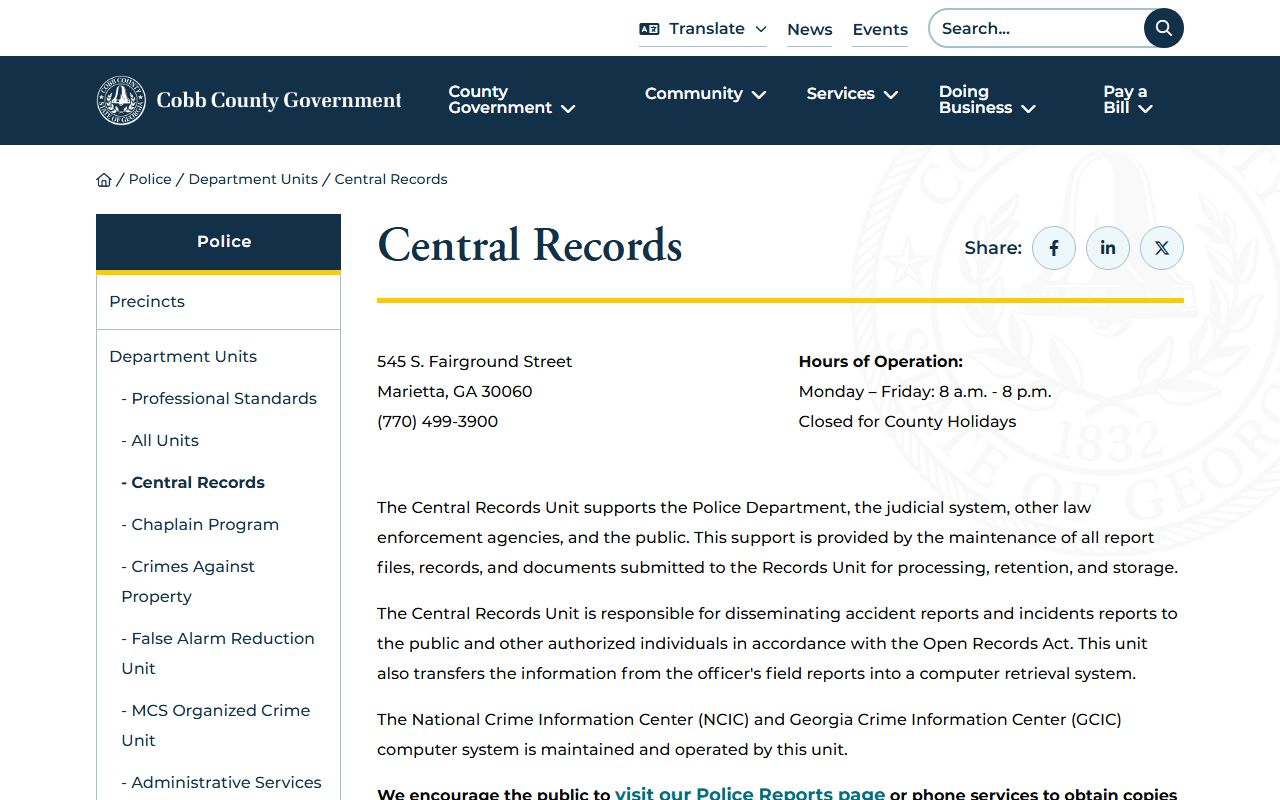The height and width of the screenshot is (800, 1280).
Task: Share page on Facebook
Action: (x=1054, y=248)
